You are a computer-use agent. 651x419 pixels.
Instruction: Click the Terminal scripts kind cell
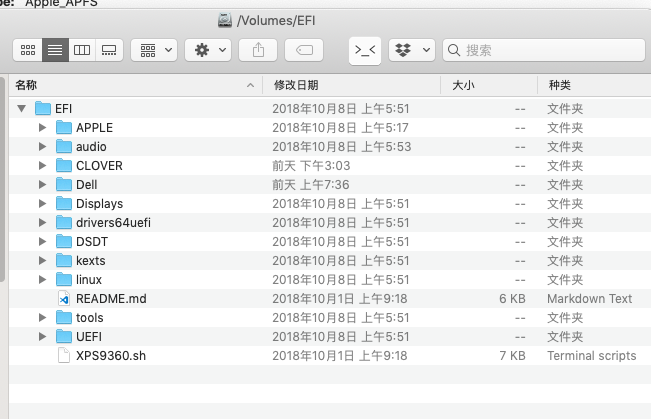click(592, 356)
